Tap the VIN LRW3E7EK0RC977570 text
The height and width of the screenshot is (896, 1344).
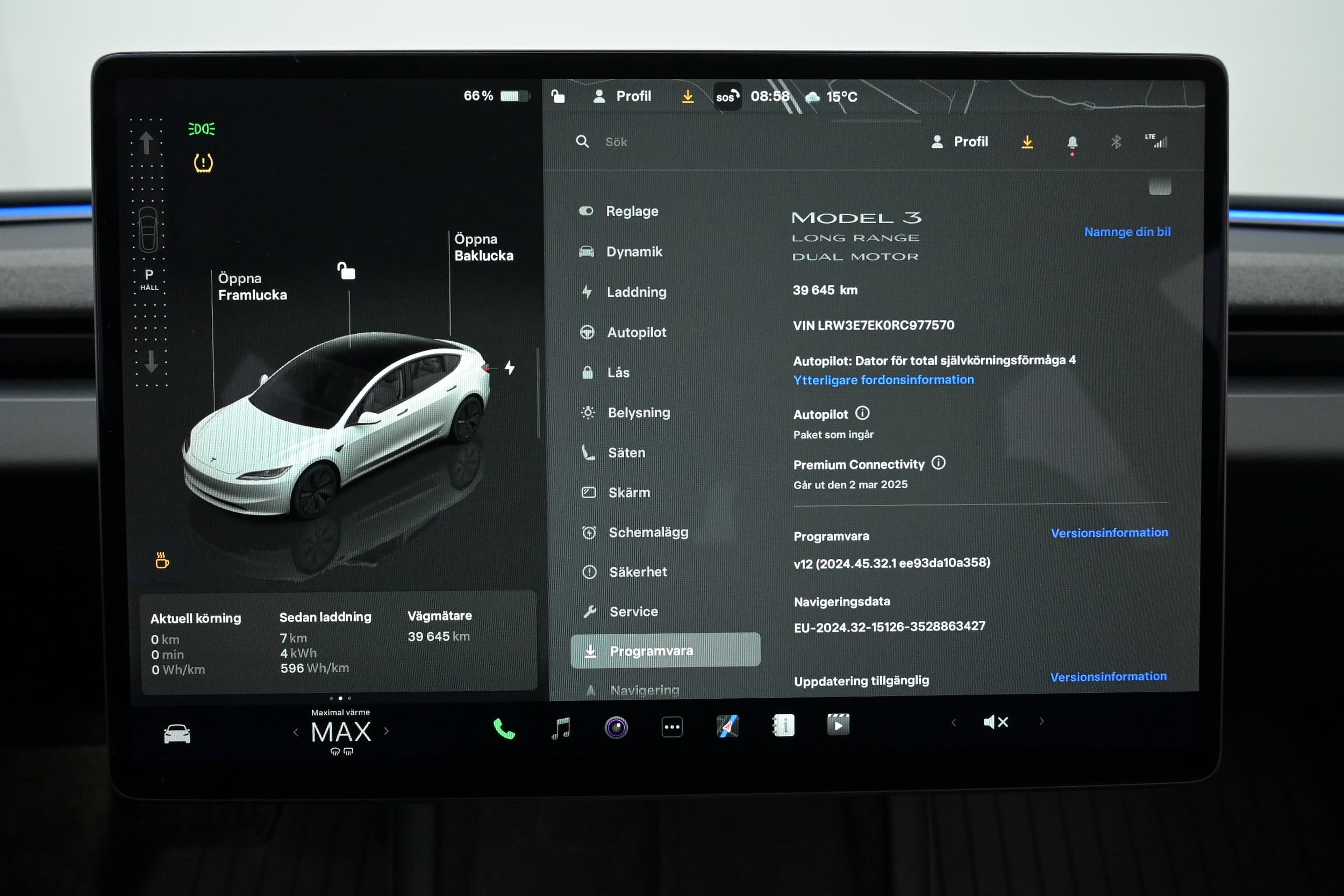[x=873, y=325]
